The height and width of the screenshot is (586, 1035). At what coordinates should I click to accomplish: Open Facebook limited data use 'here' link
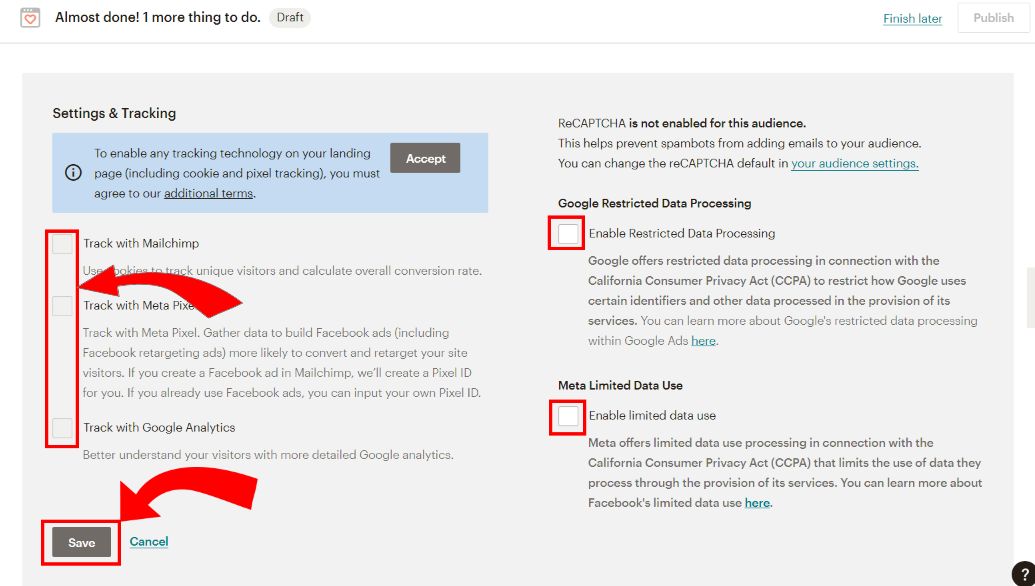tap(757, 503)
